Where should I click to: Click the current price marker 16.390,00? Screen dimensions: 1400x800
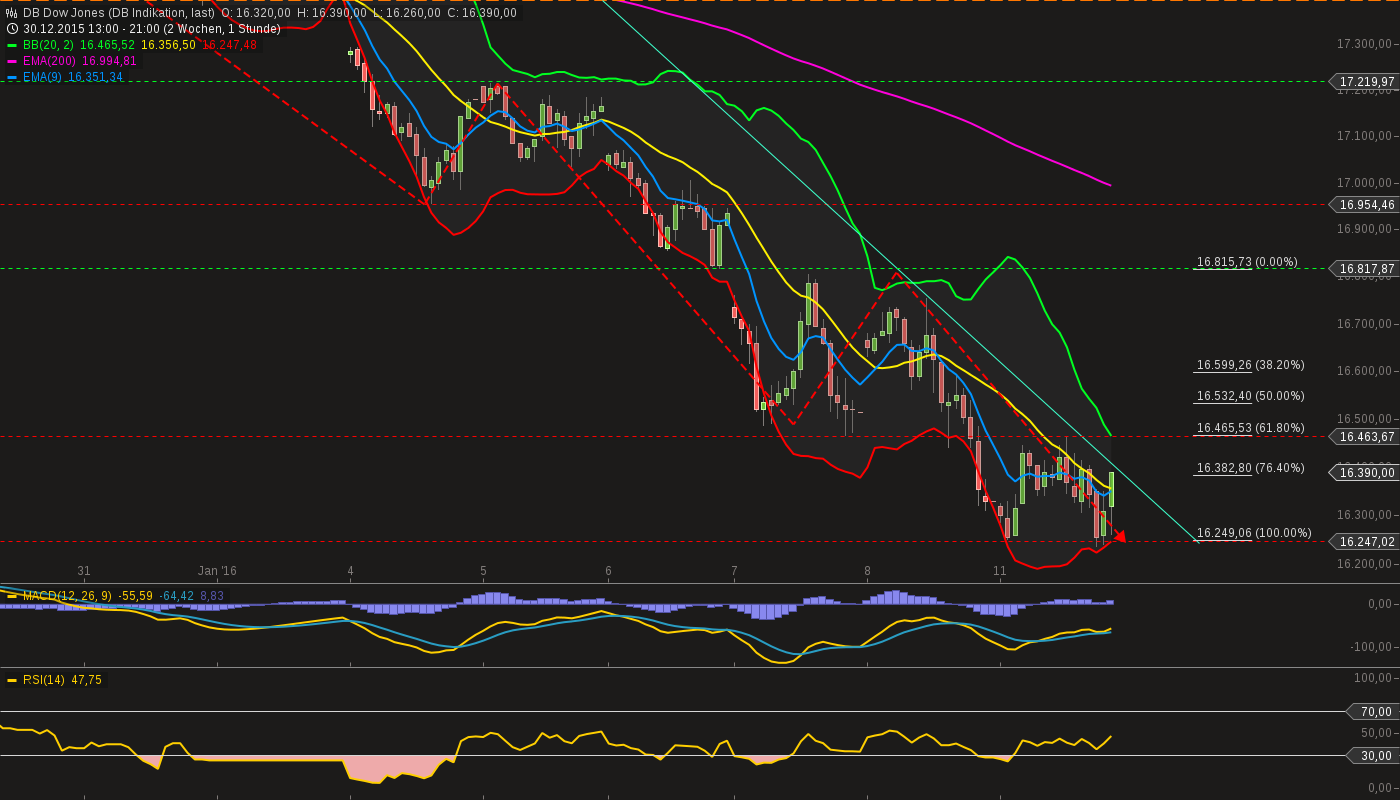click(1362, 472)
